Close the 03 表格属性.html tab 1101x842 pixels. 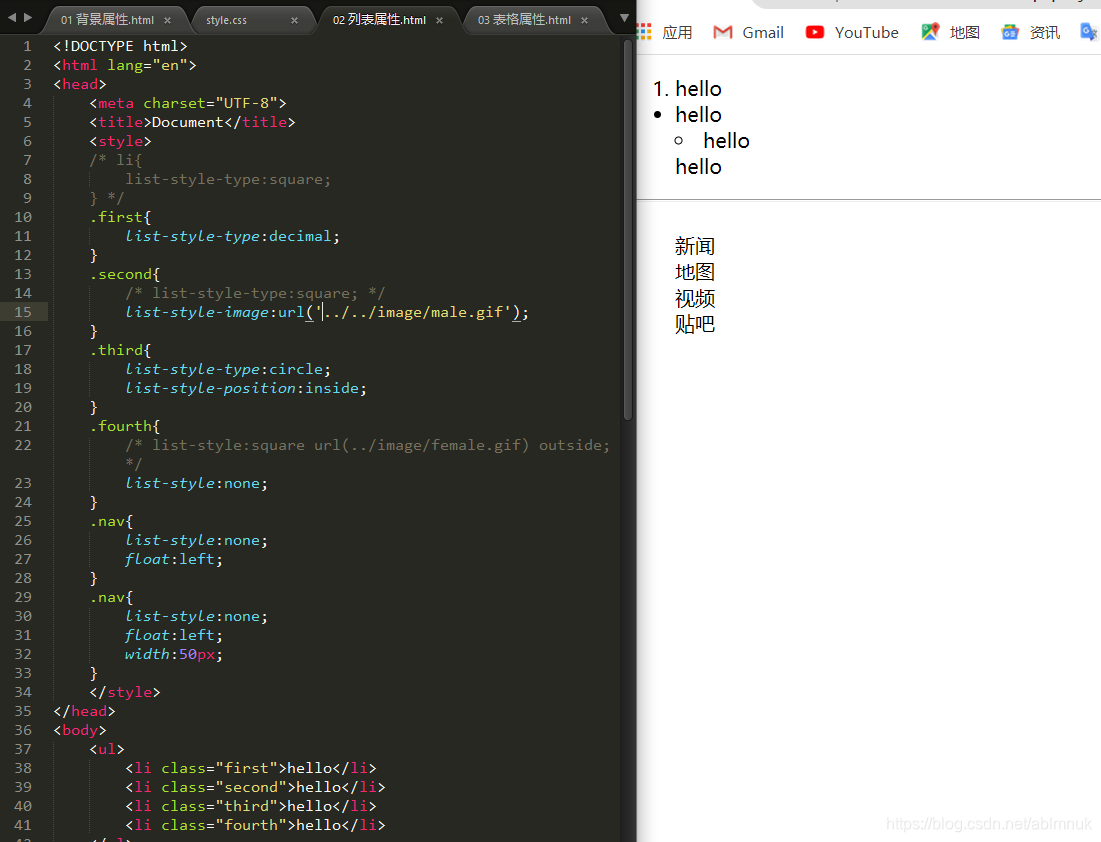(584, 20)
